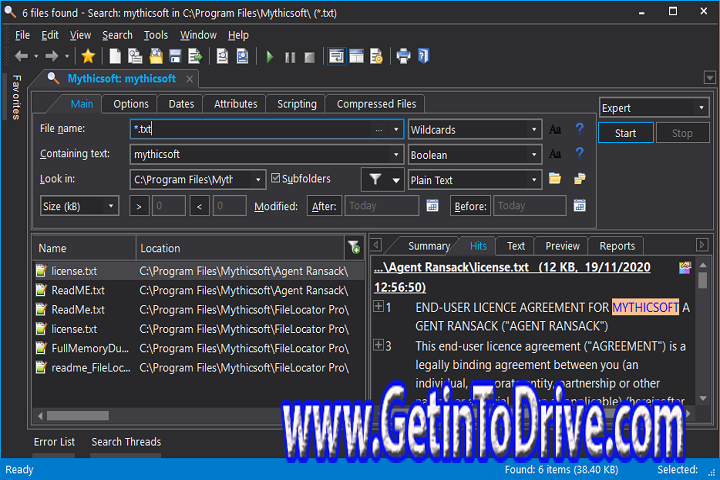The height and width of the screenshot is (480, 720).
Task: Switch to the Compressed Files tab
Action: pos(376,104)
